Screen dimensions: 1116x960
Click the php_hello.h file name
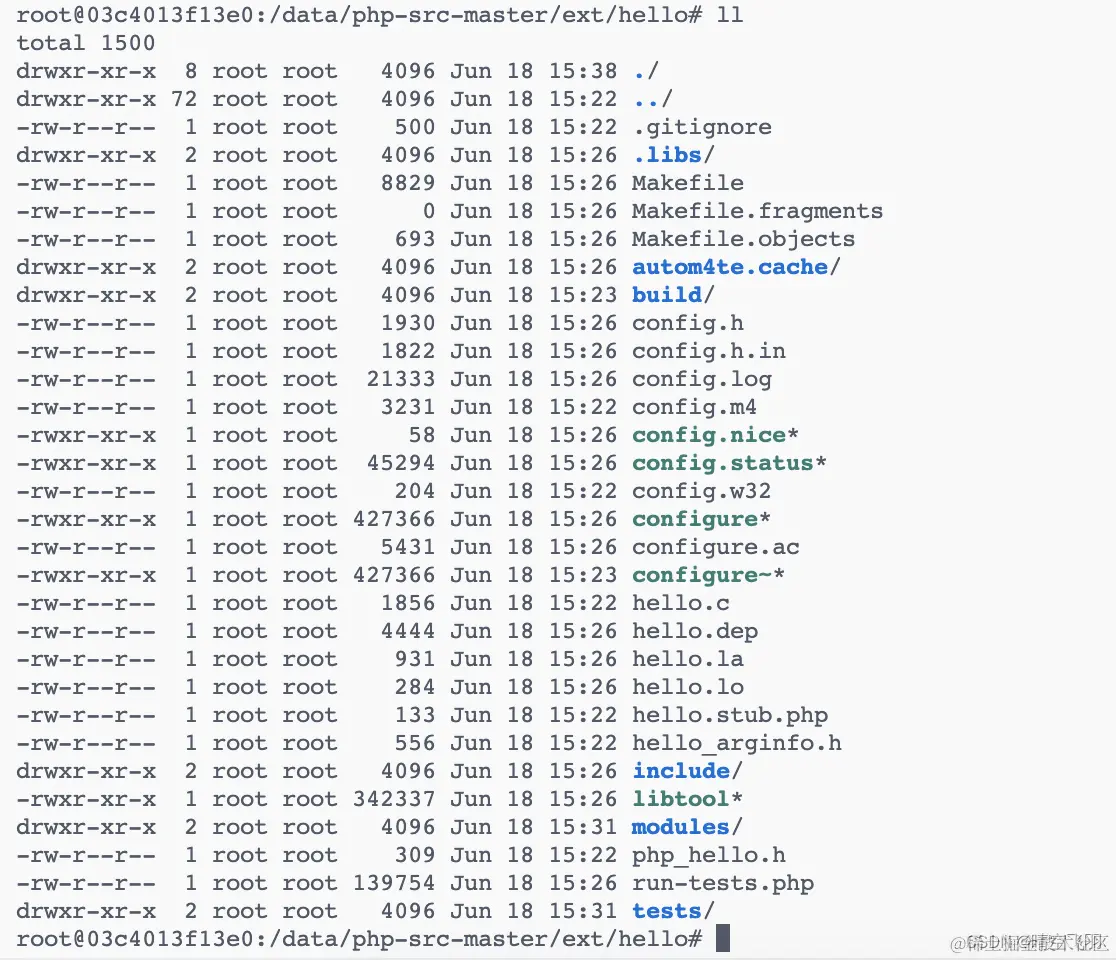(708, 855)
